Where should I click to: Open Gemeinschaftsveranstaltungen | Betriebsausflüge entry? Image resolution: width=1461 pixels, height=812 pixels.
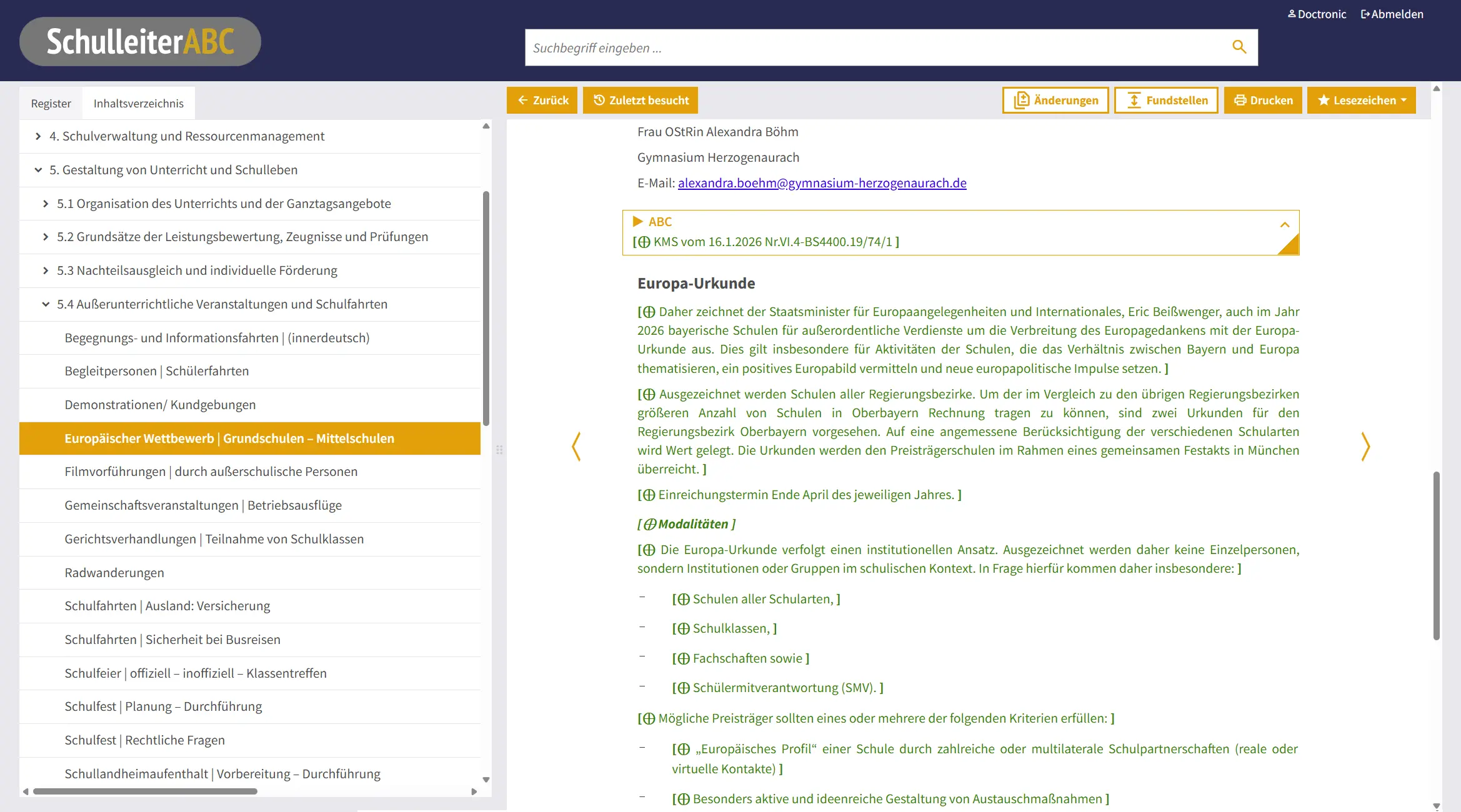pyautogui.click(x=250, y=505)
